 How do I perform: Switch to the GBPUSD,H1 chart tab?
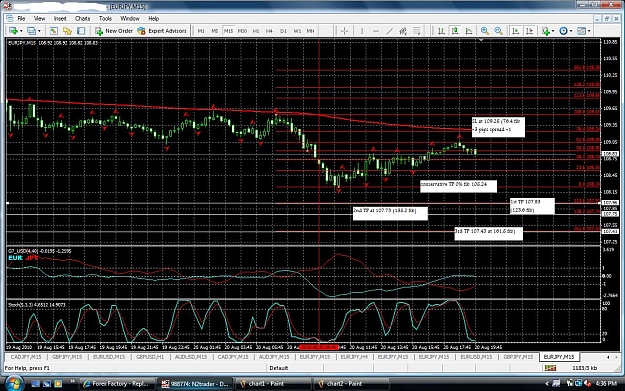click(150, 357)
